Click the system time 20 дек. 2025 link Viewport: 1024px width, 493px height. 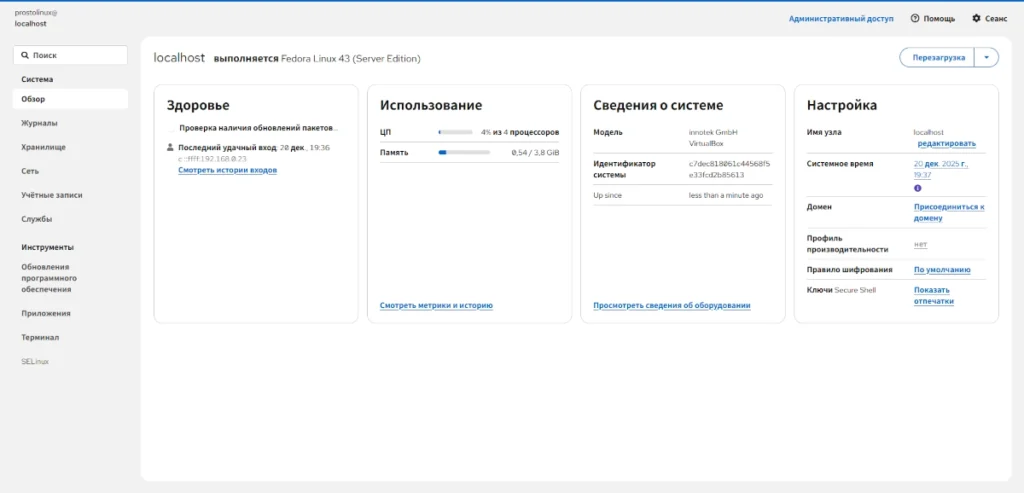(941, 170)
